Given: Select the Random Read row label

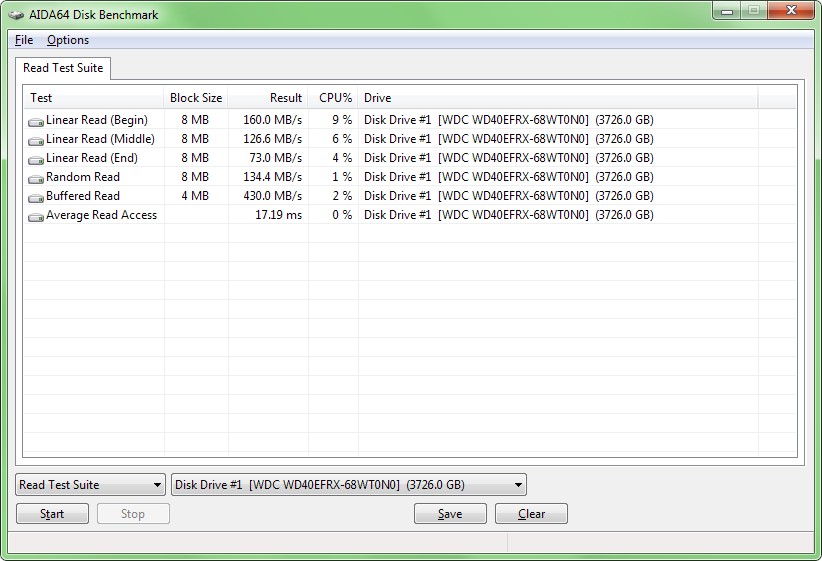Looking at the screenshot, I should pyautogui.click(x=83, y=177).
